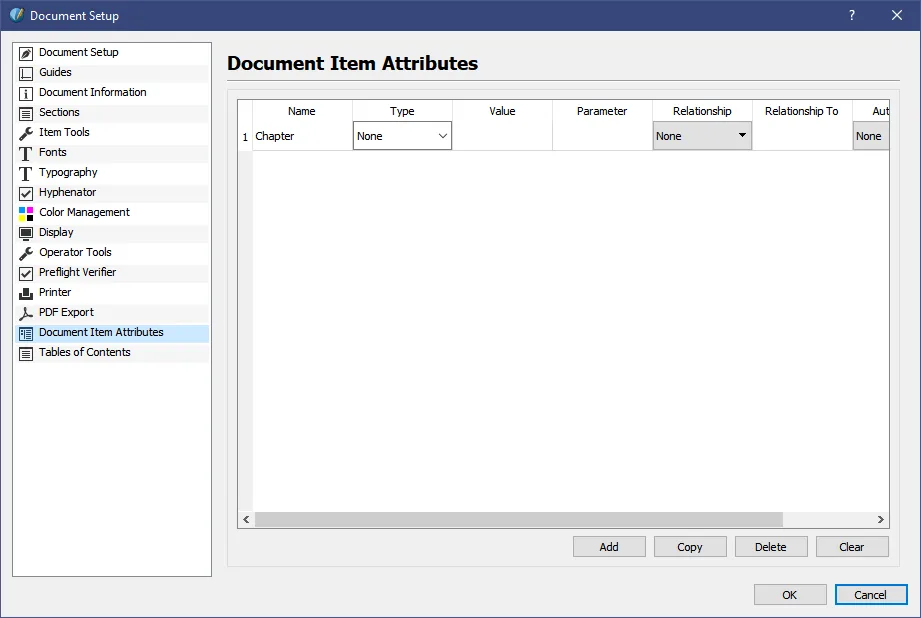Click the Relationship To column header
Image resolution: width=921 pixels, height=618 pixels.
[802, 111]
